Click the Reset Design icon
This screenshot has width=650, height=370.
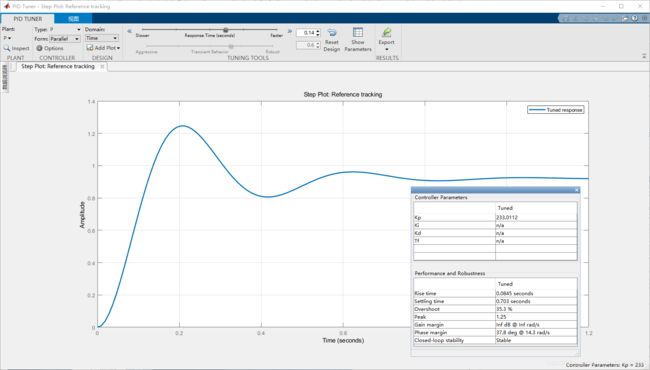(x=332, y=33)
